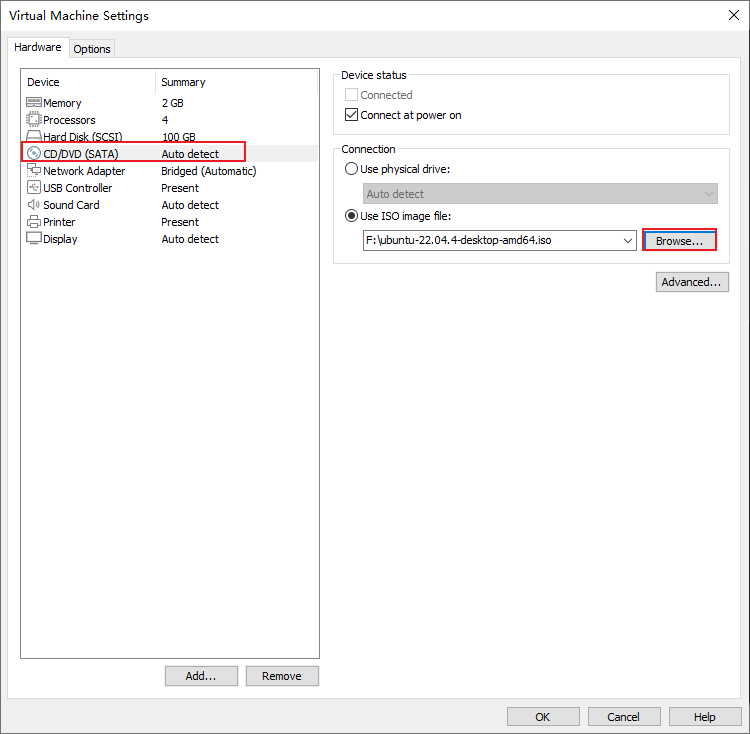Click the Display monitor icon
The image size is (750, 734).
coord(33,238)
